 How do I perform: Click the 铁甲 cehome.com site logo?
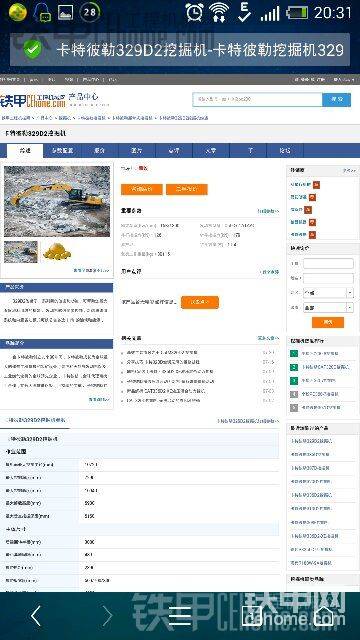click(33, 100)
